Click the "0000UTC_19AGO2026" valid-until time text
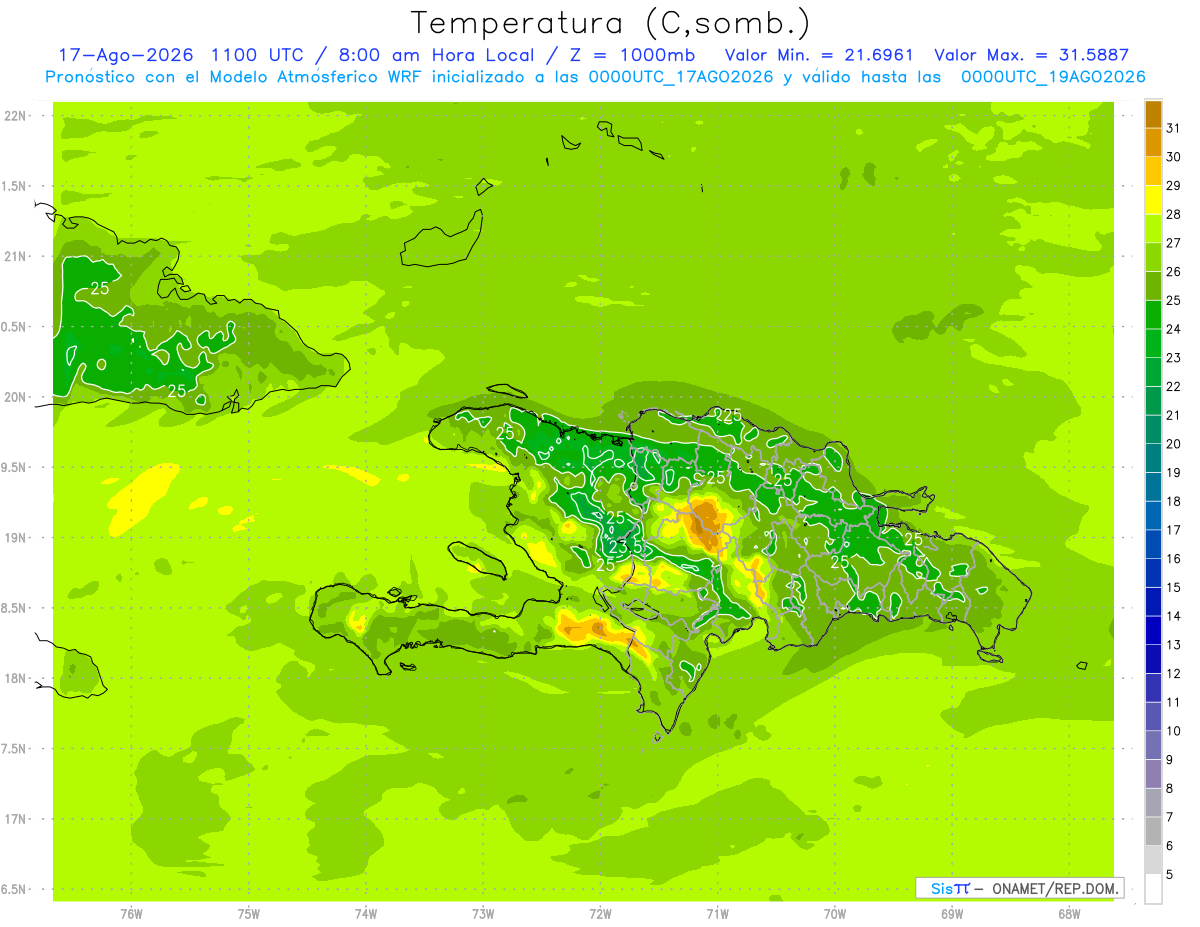Viewport: 1200px width, 927px height. coord(1053,77)
